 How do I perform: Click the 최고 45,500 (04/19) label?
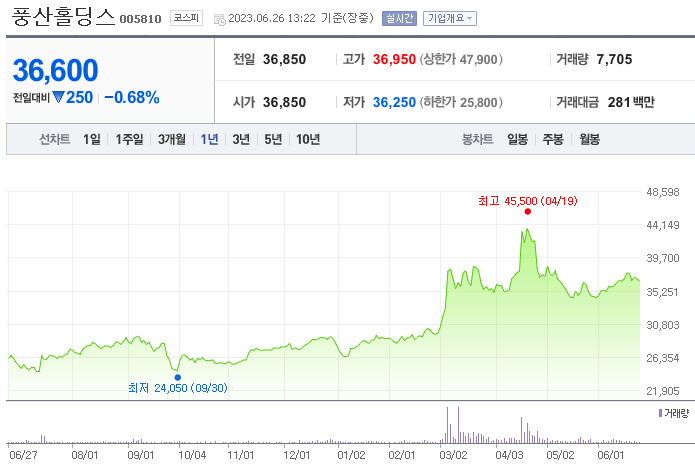[x=527, y=201]
